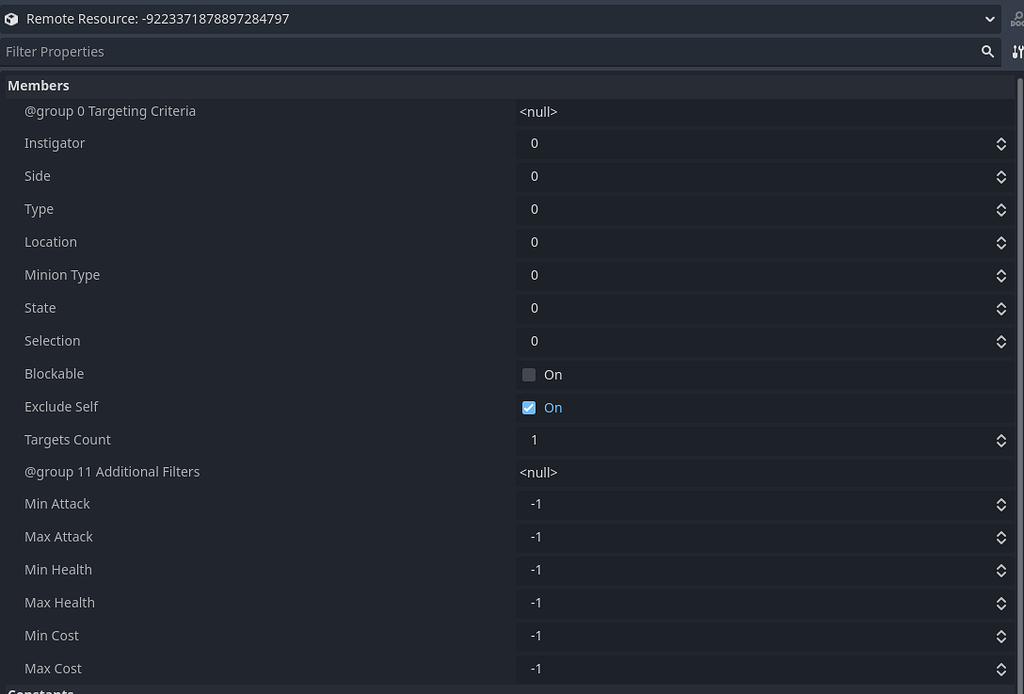1024x694 pixels.
Task: Click the Instigator value stepper arrows
Action: click(x=1000, y=144)
